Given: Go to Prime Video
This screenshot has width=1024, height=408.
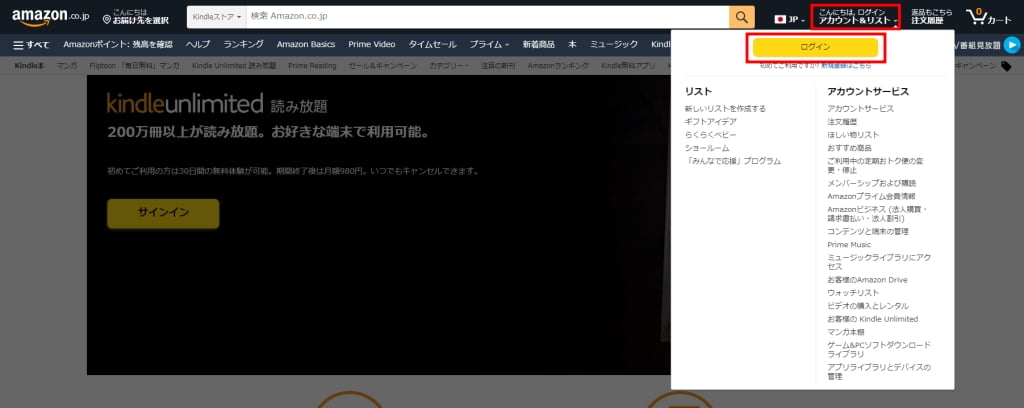Looking at the screenshot, I should (372, 44).
